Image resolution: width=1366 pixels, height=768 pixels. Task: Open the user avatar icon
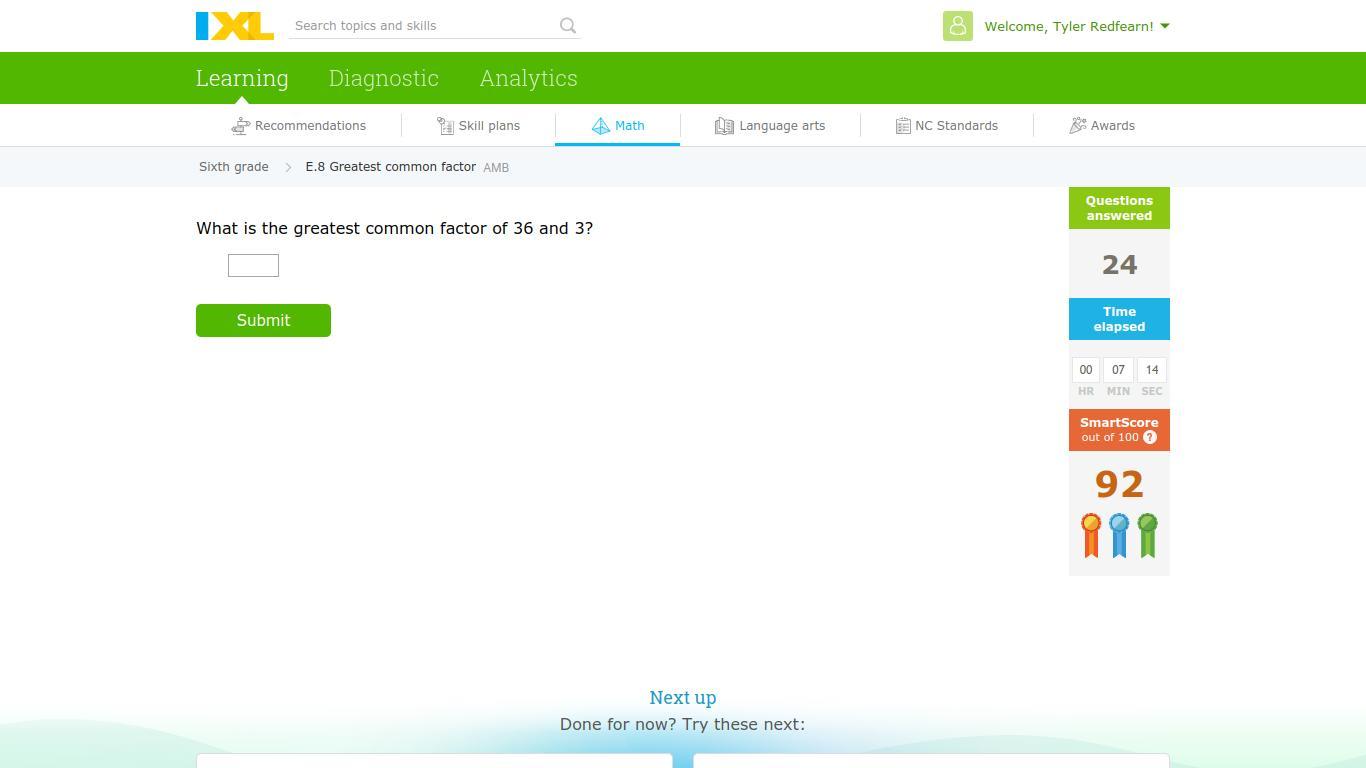coord(958,26)
